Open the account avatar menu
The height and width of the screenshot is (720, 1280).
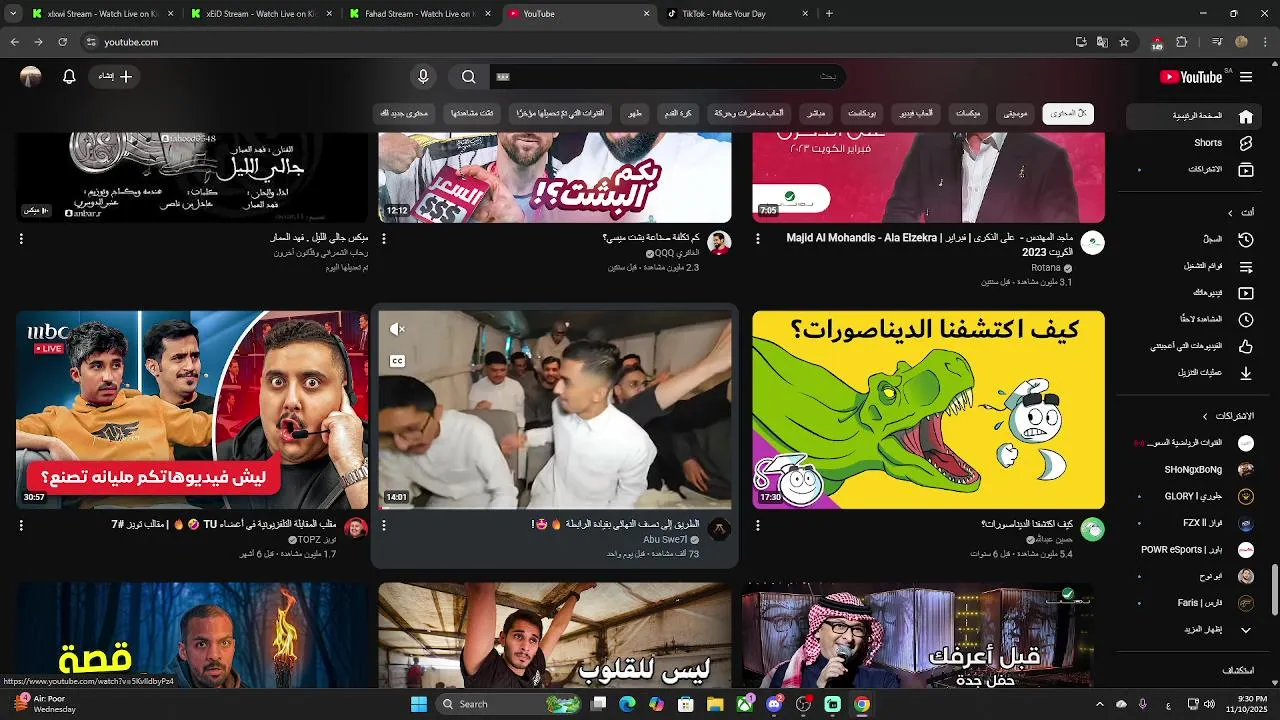click(x=31, y=77)
